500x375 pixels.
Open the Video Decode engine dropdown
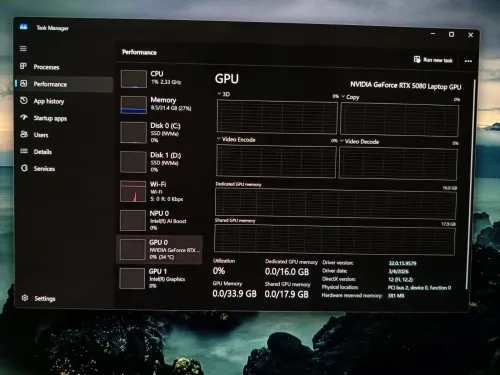tap(342, 141)
